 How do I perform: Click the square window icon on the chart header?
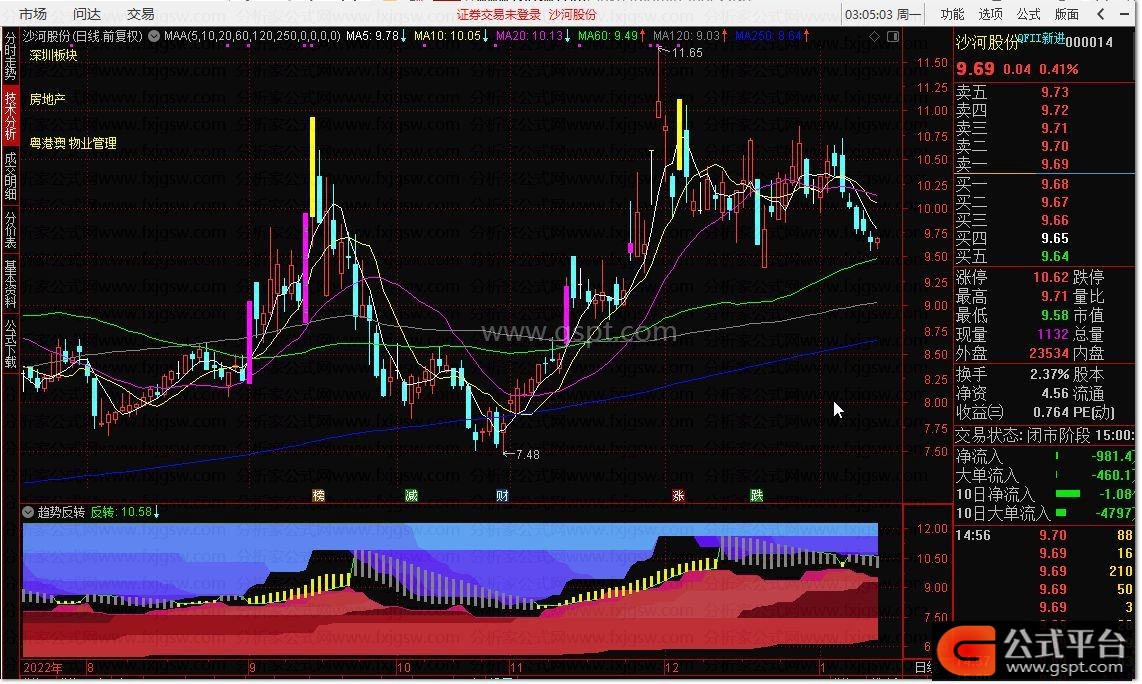coord(893,36)
